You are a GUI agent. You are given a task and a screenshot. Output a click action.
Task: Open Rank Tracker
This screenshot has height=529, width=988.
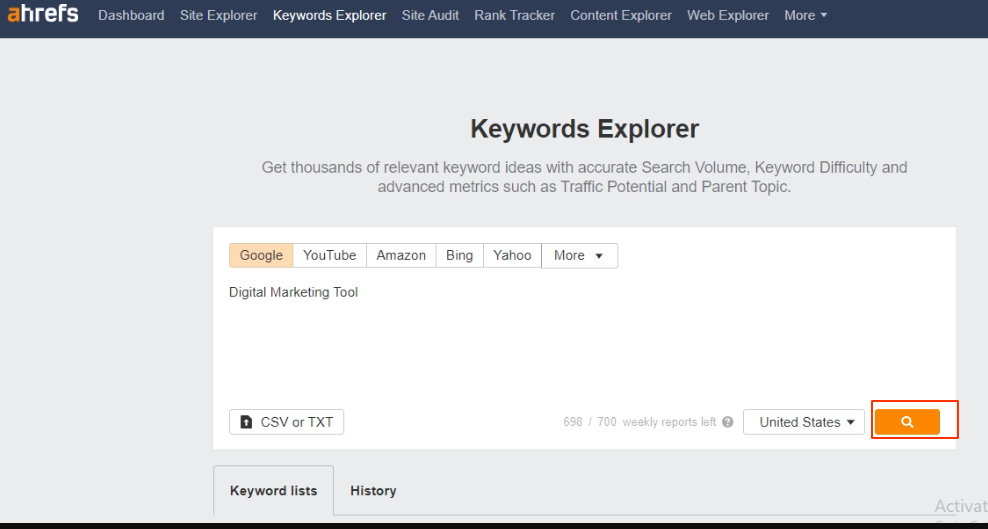click(515, 15)
